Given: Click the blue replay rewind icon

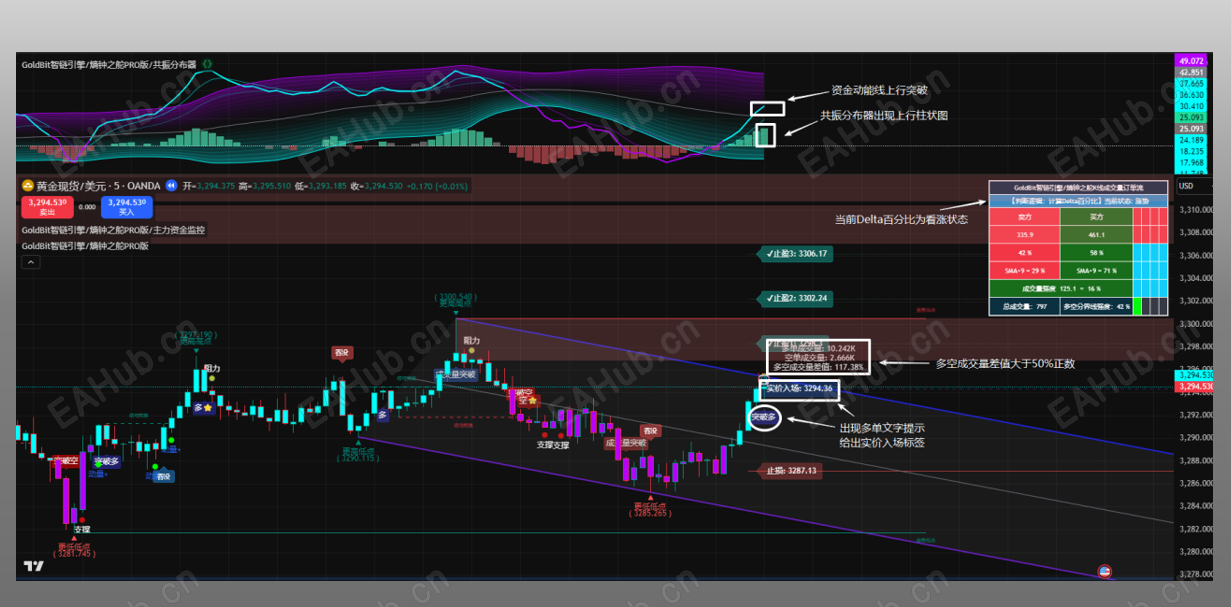Looking at the screenshot, I should (x=171, y=185).
